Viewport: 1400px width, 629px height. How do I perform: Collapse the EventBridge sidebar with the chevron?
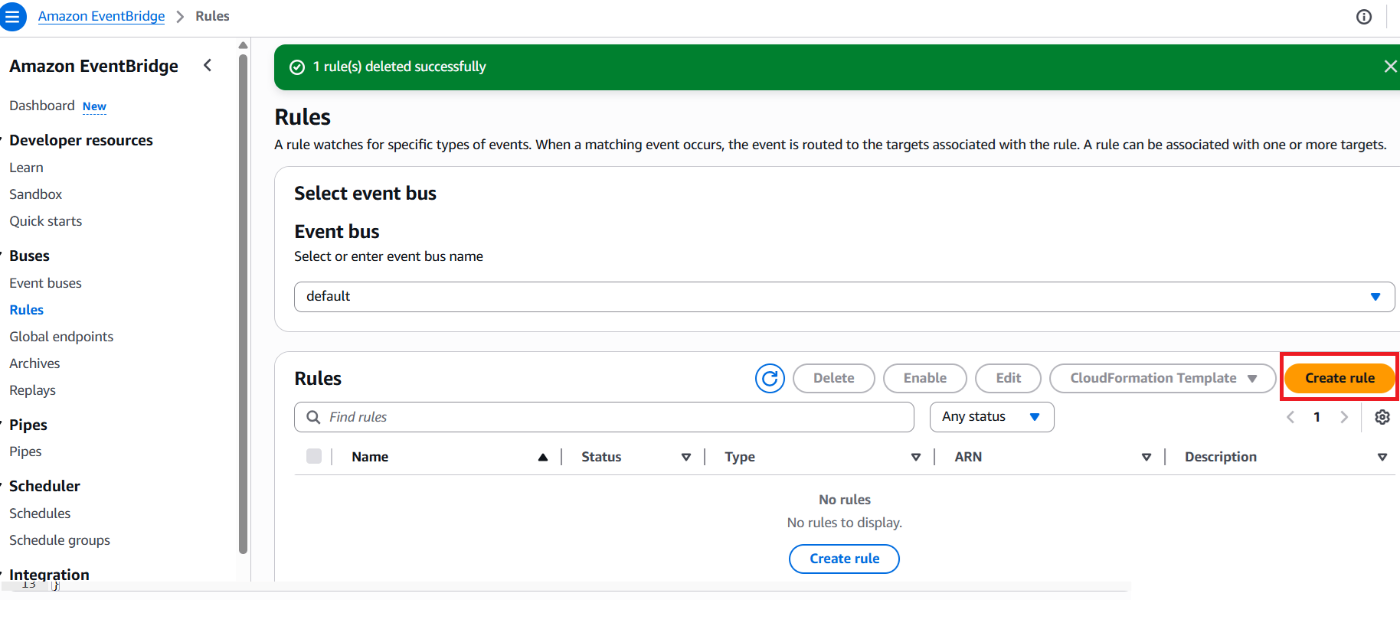(x=208, y=66)
